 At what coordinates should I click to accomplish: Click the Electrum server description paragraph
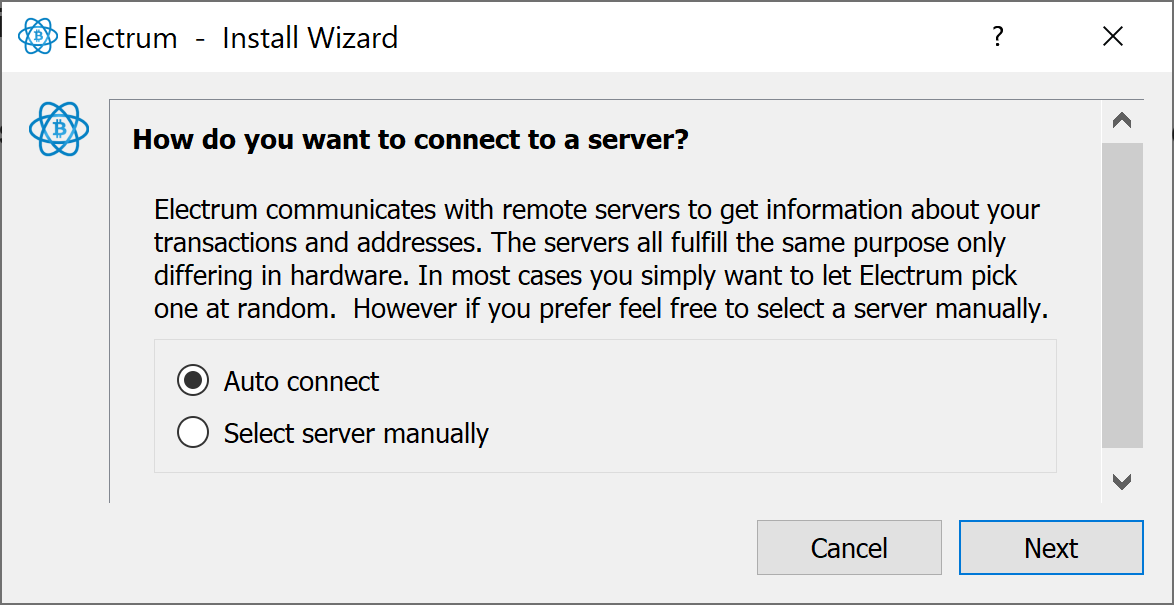[600, 259]
